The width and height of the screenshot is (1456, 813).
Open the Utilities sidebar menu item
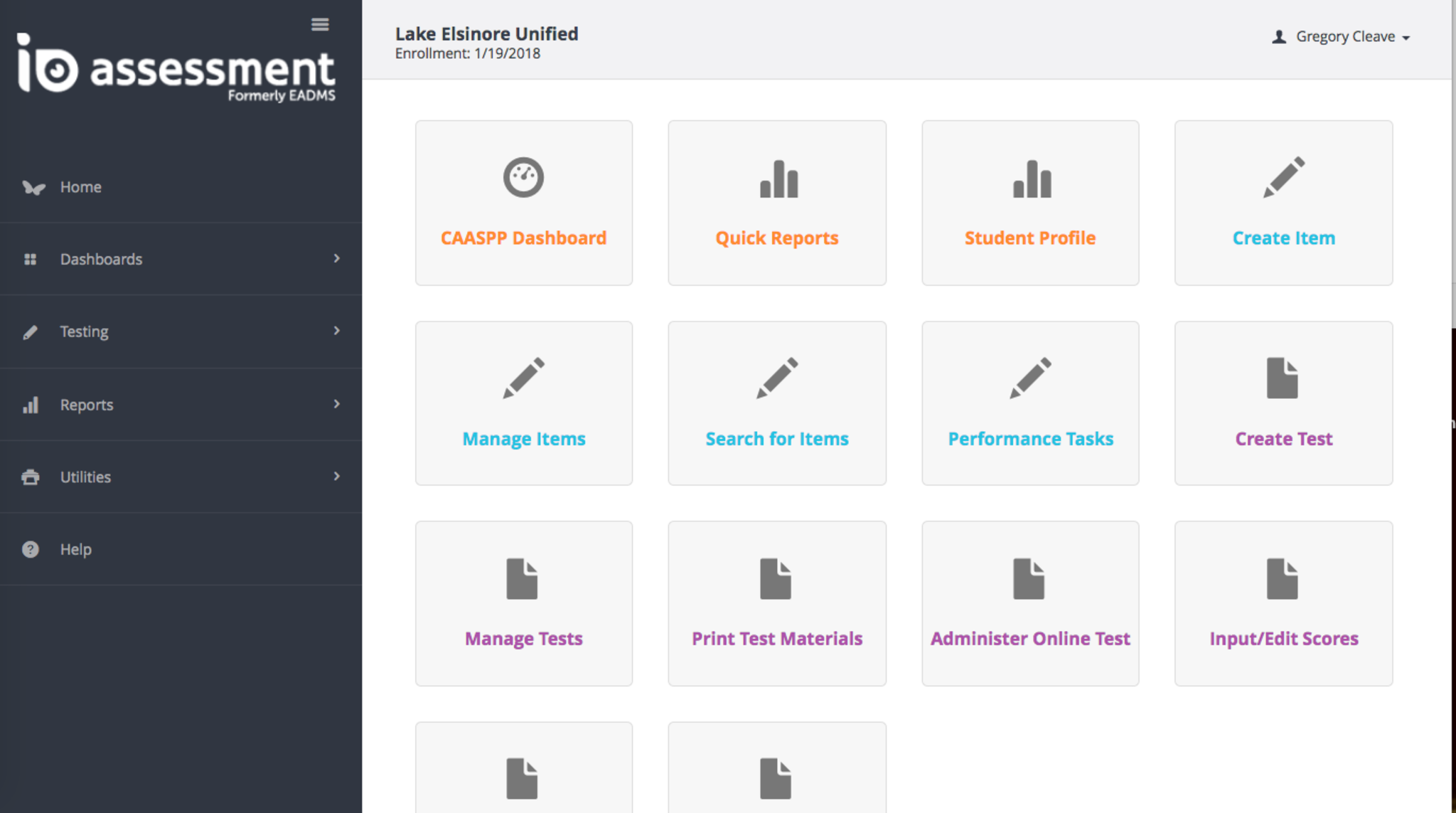click(85, 477)
